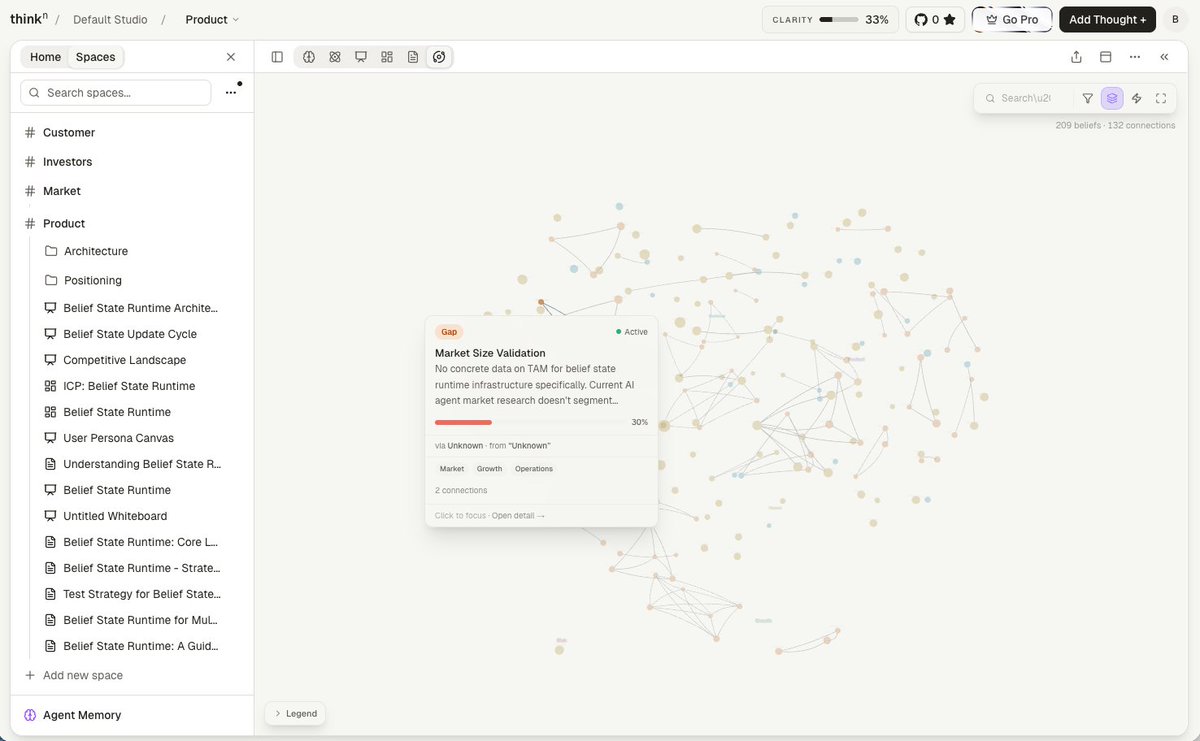Screen dimensions: 1200x741
Task: Click Add new space
Action: tap(74, 675)
